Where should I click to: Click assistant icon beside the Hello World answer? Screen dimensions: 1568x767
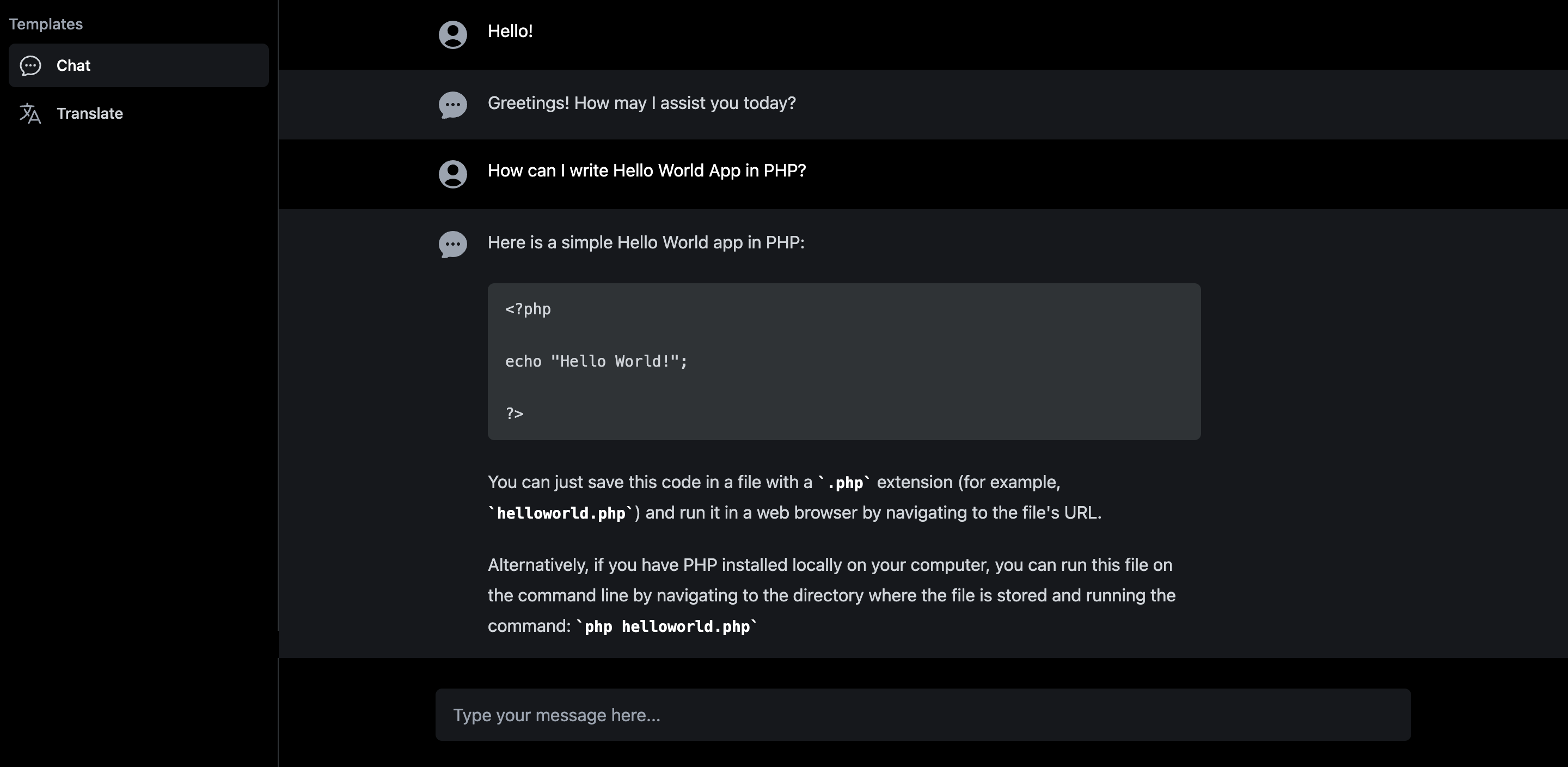[453, 244]
